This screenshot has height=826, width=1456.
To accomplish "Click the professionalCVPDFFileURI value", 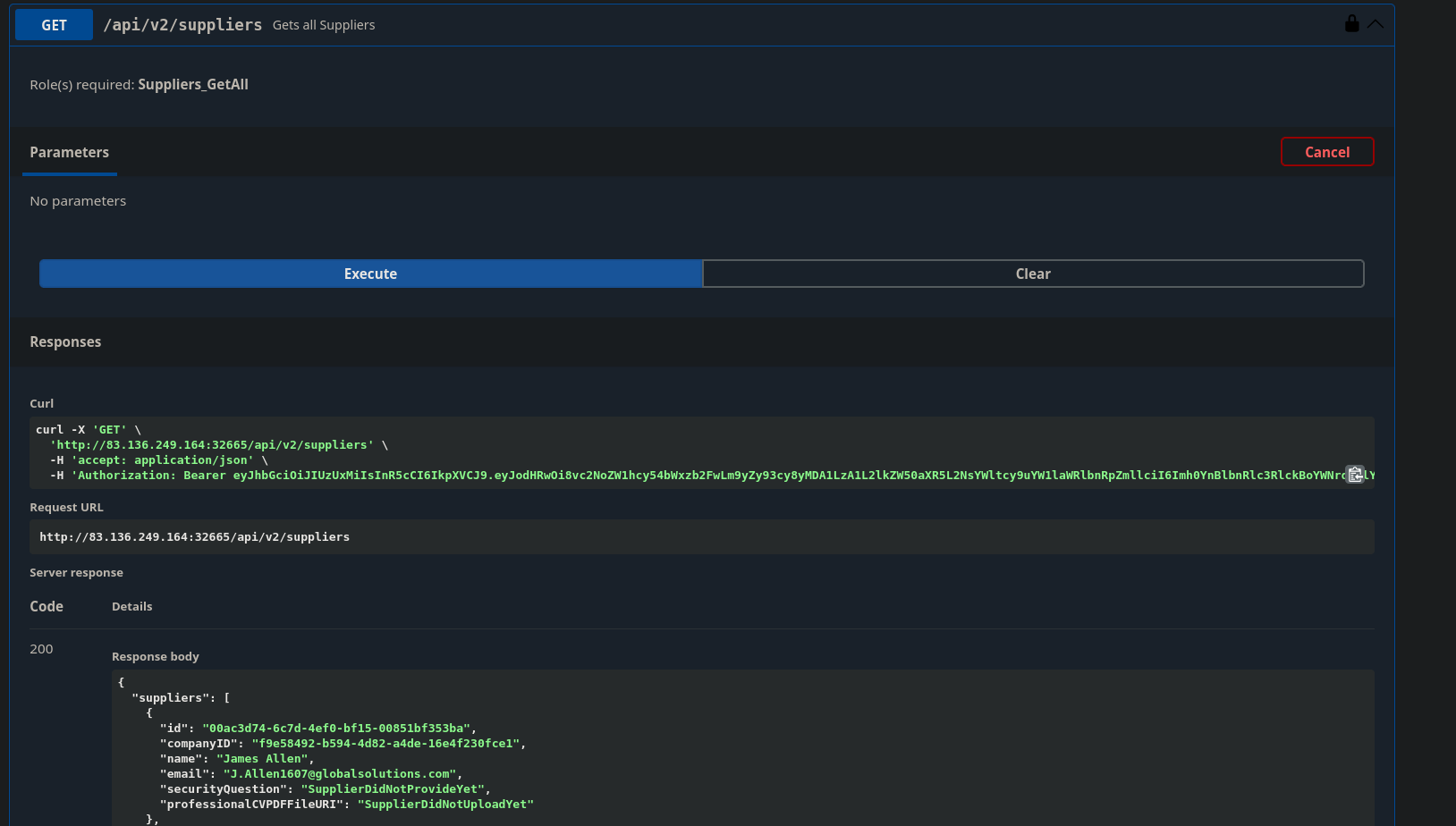I will [x=445, y=805].
